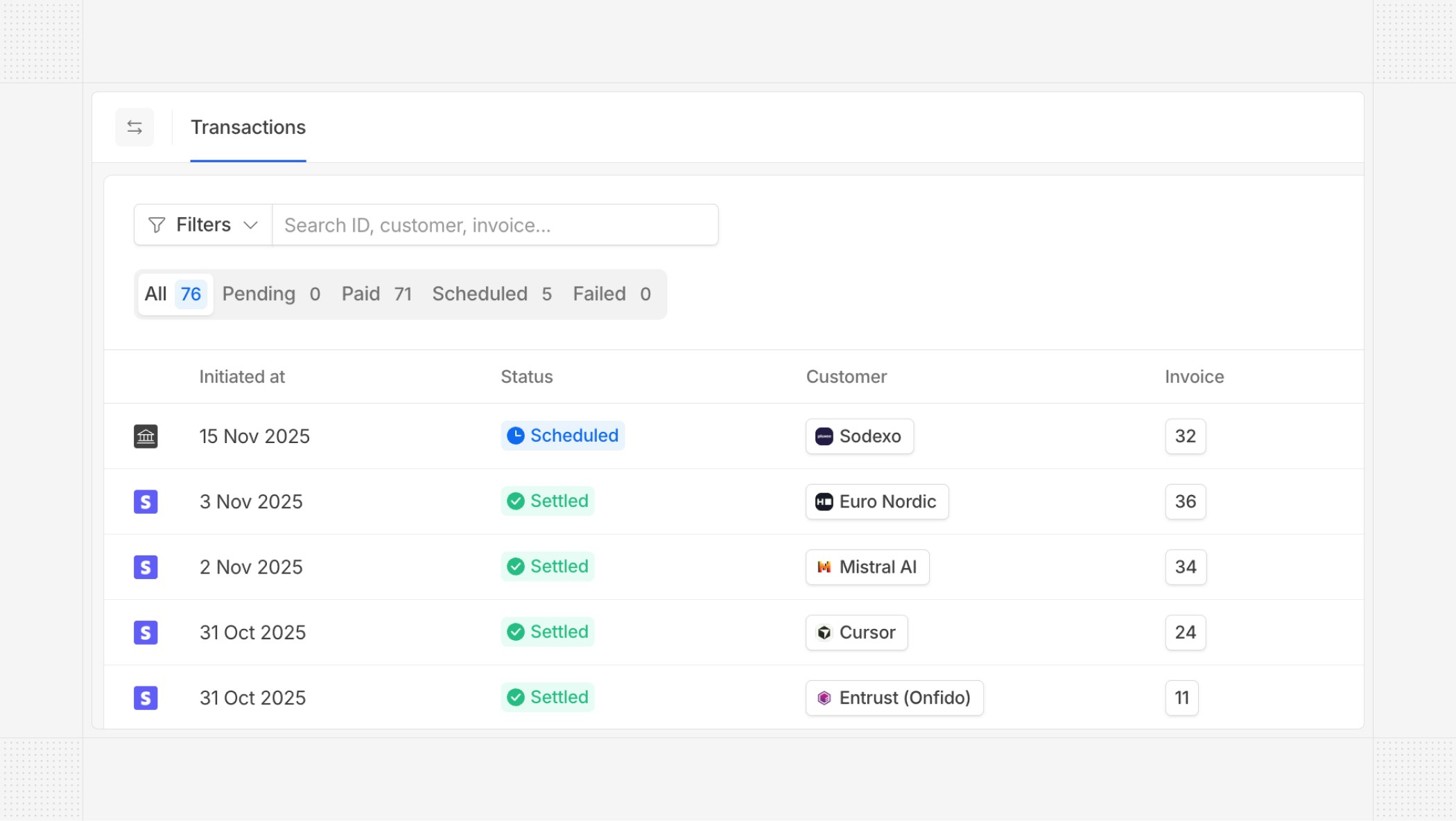1456x821 pixels.
Task: Open Sodexo customer chip
Action: 859,436
